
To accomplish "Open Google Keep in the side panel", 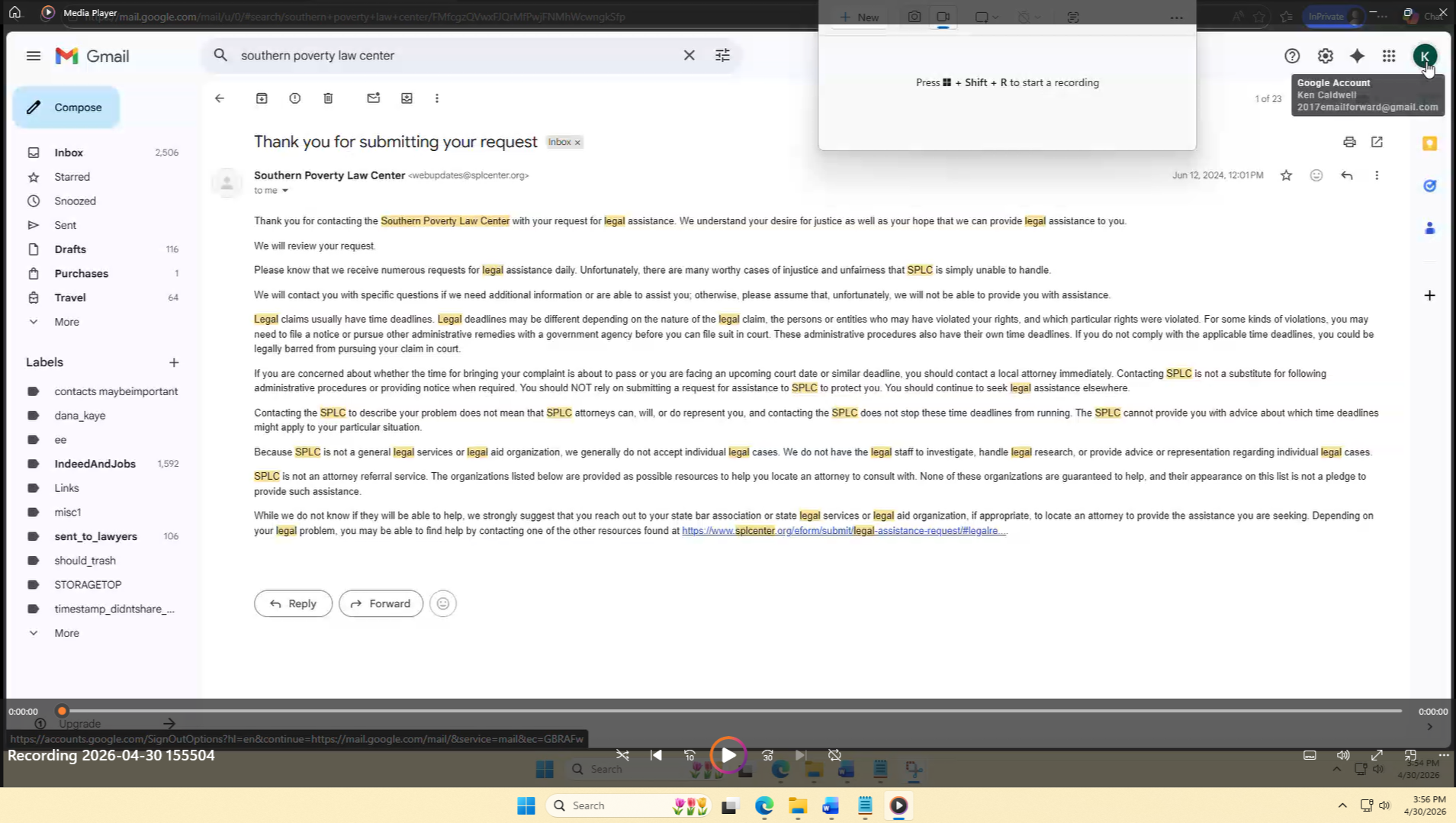I will pos(1430,143).
